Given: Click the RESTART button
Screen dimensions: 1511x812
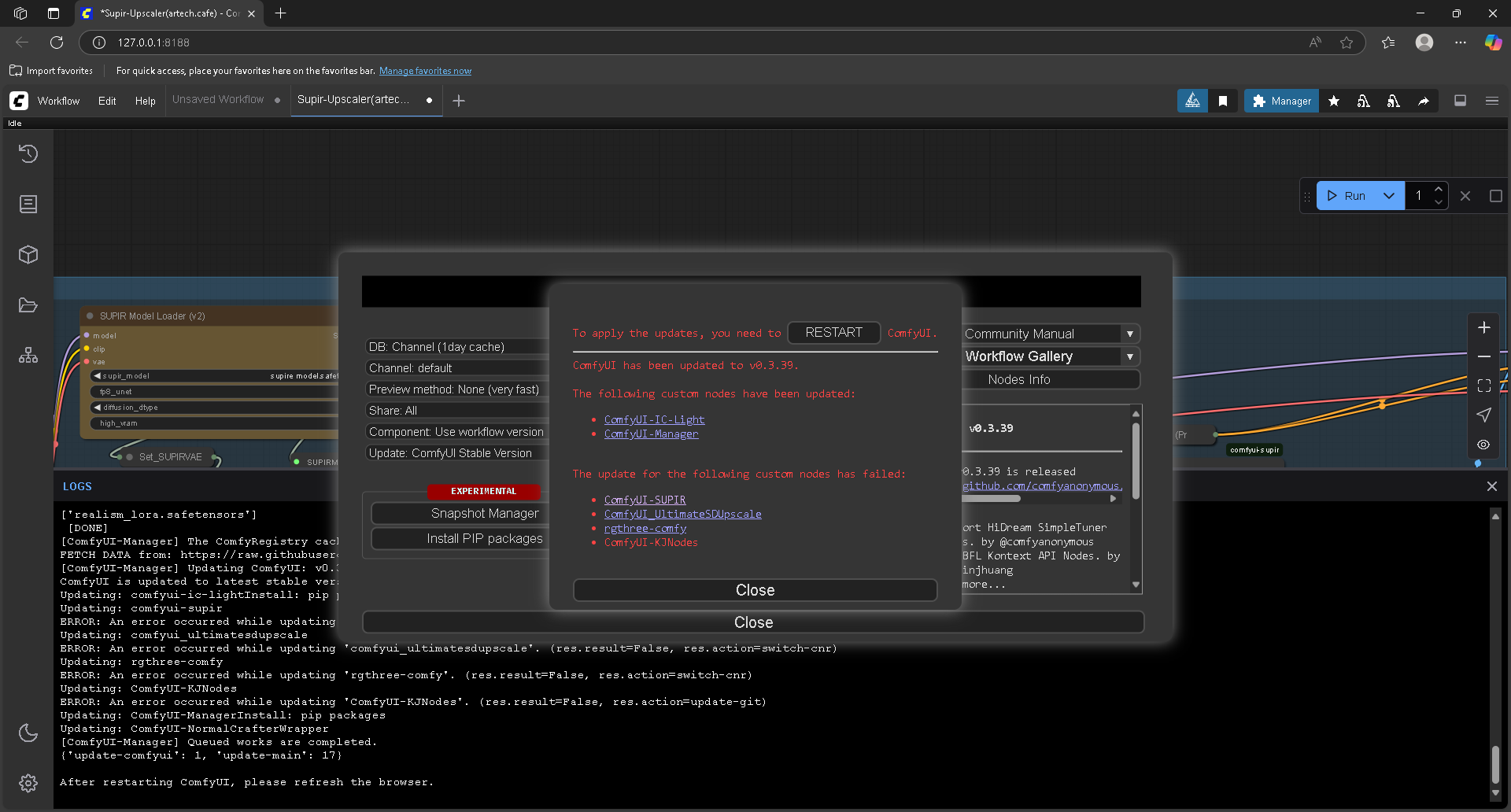Looking at the screenshot, I should [x=833, y=333].
